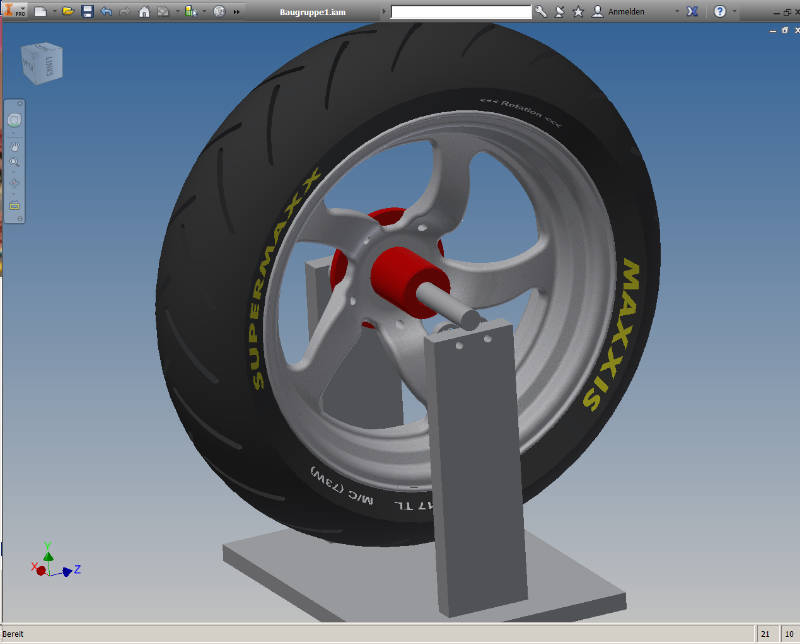Open the Autodesk Exchange X icon
Image resolution: width=800 pixels, height=644 pixels.
(692, 11)
